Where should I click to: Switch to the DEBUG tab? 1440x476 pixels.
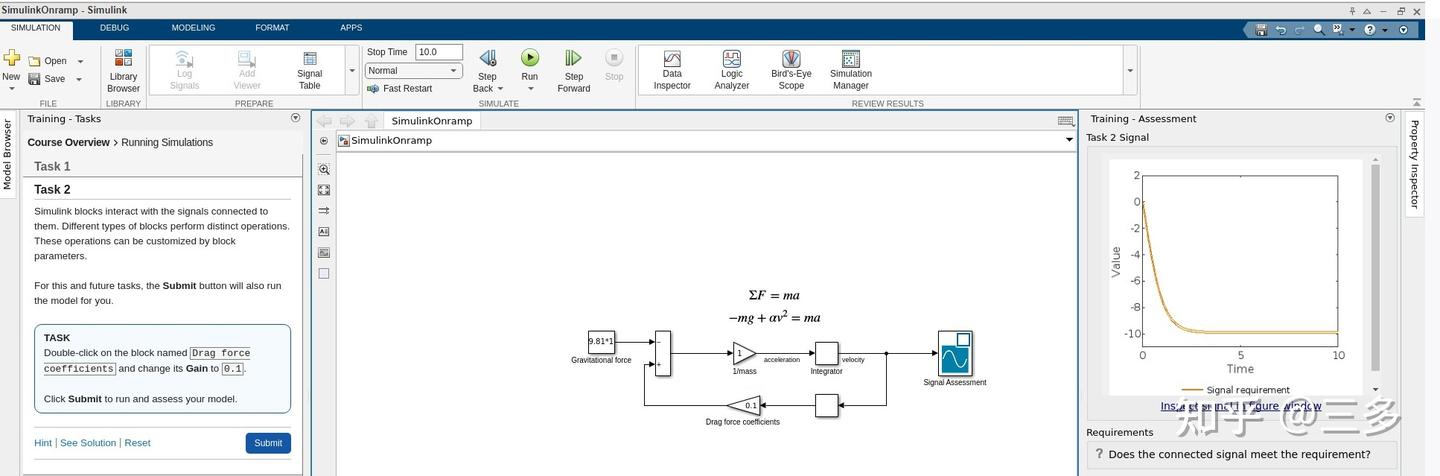coord(114,28)
